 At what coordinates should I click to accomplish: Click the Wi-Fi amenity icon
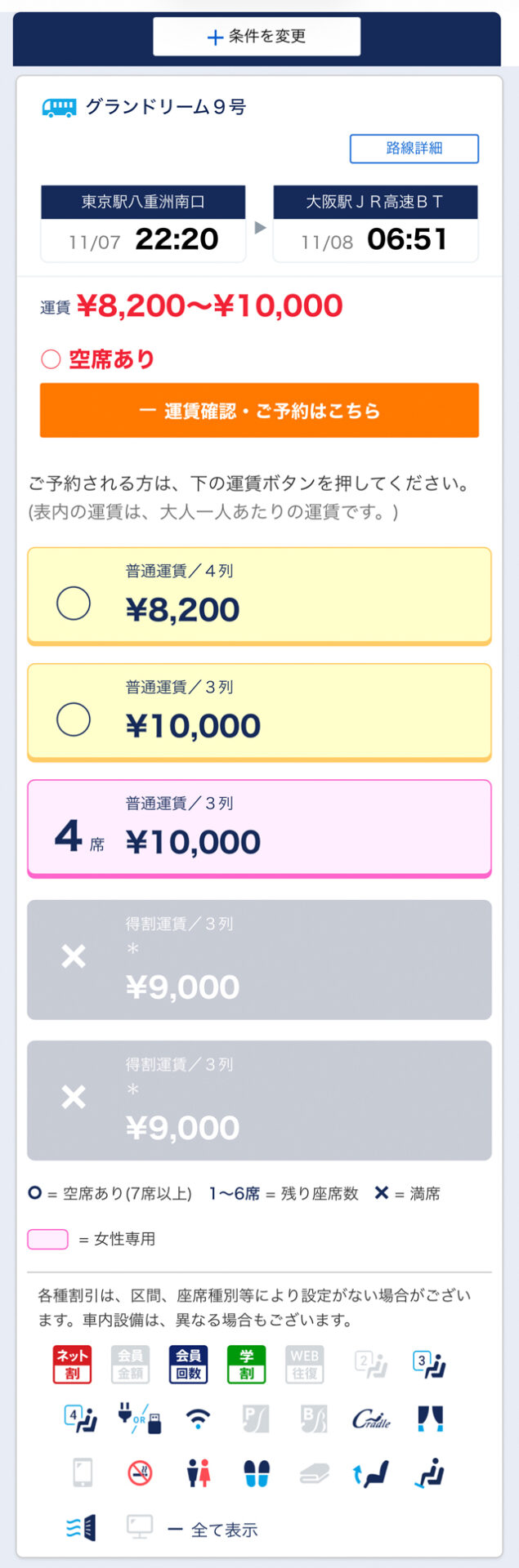(197, 1419)
